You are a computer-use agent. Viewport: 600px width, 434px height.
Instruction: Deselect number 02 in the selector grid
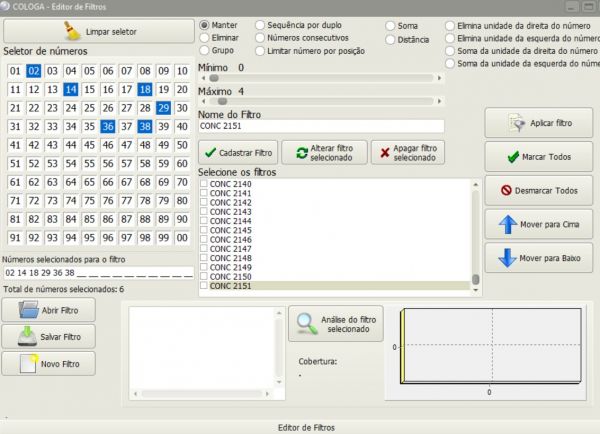(x=34, y=71)
